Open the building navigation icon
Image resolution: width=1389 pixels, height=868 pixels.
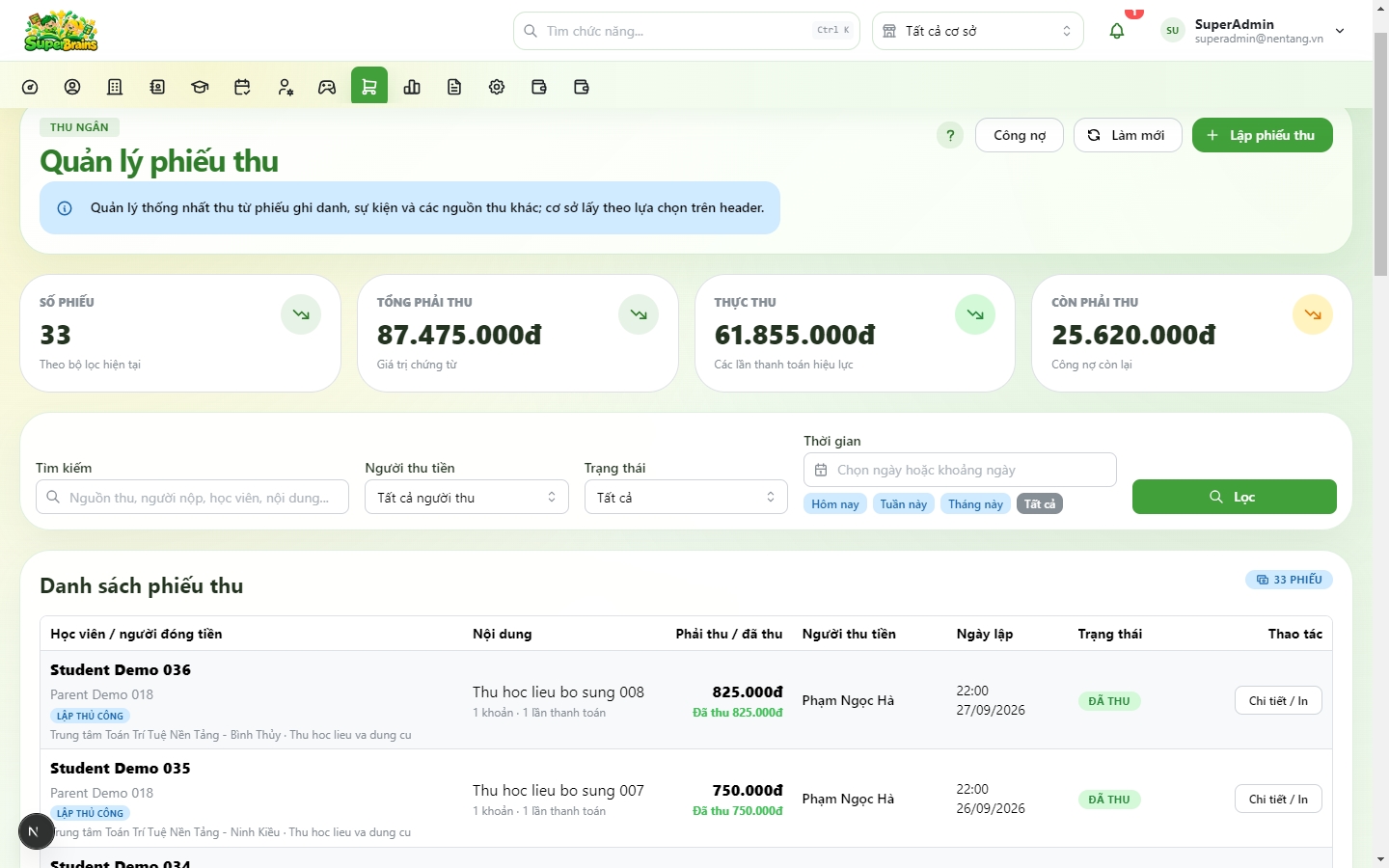115,87
